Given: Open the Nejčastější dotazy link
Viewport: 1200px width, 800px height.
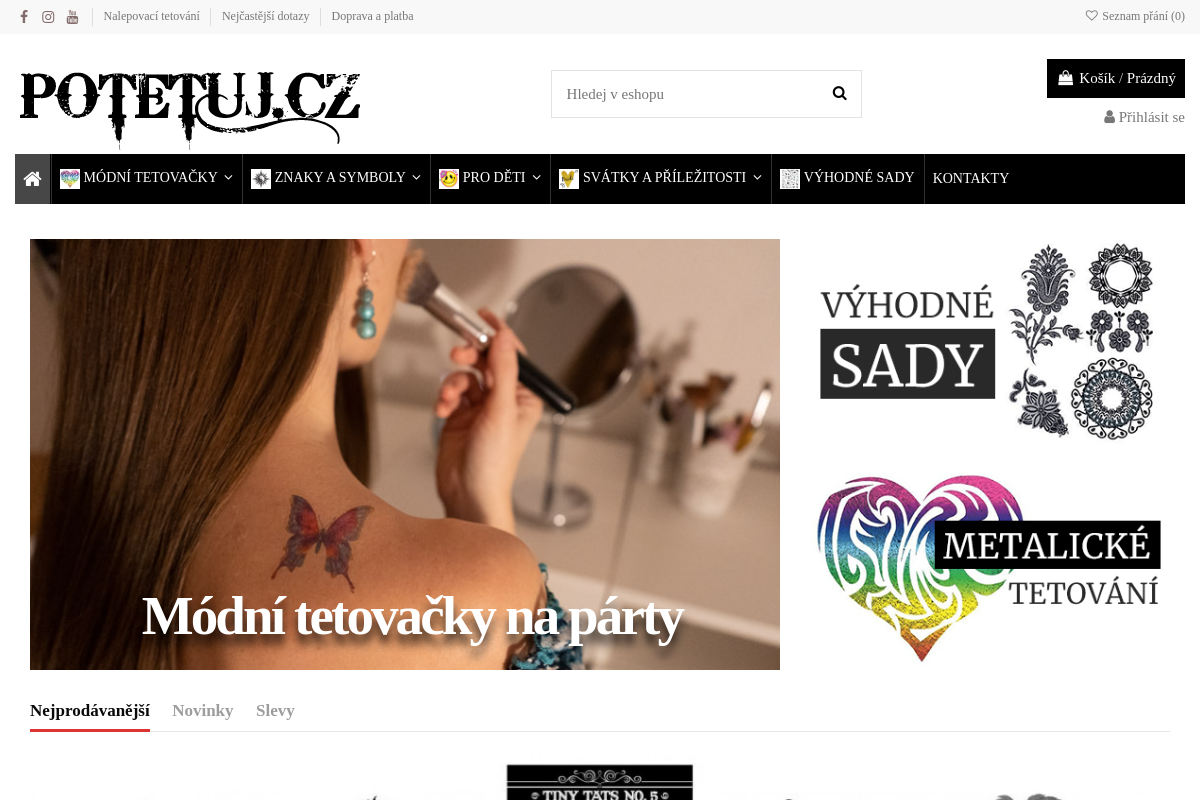Looking at the screenshot, I should [x=265, y=16].
